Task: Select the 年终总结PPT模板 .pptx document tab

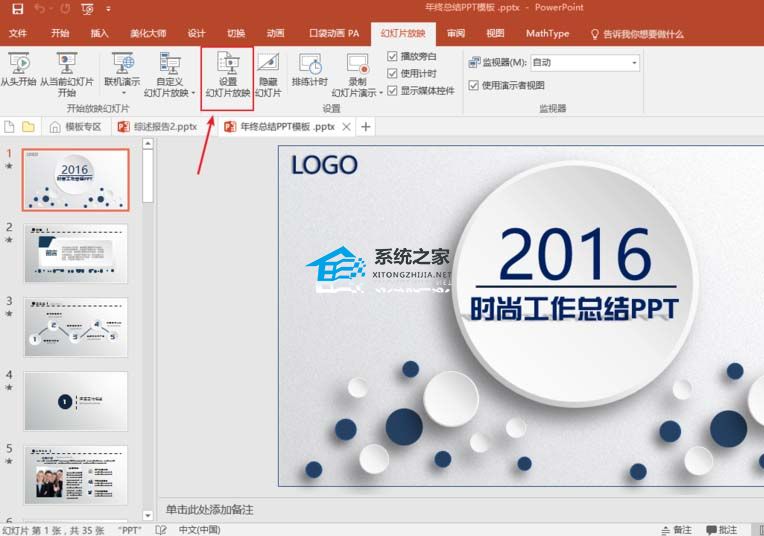Action: (287, 127)
